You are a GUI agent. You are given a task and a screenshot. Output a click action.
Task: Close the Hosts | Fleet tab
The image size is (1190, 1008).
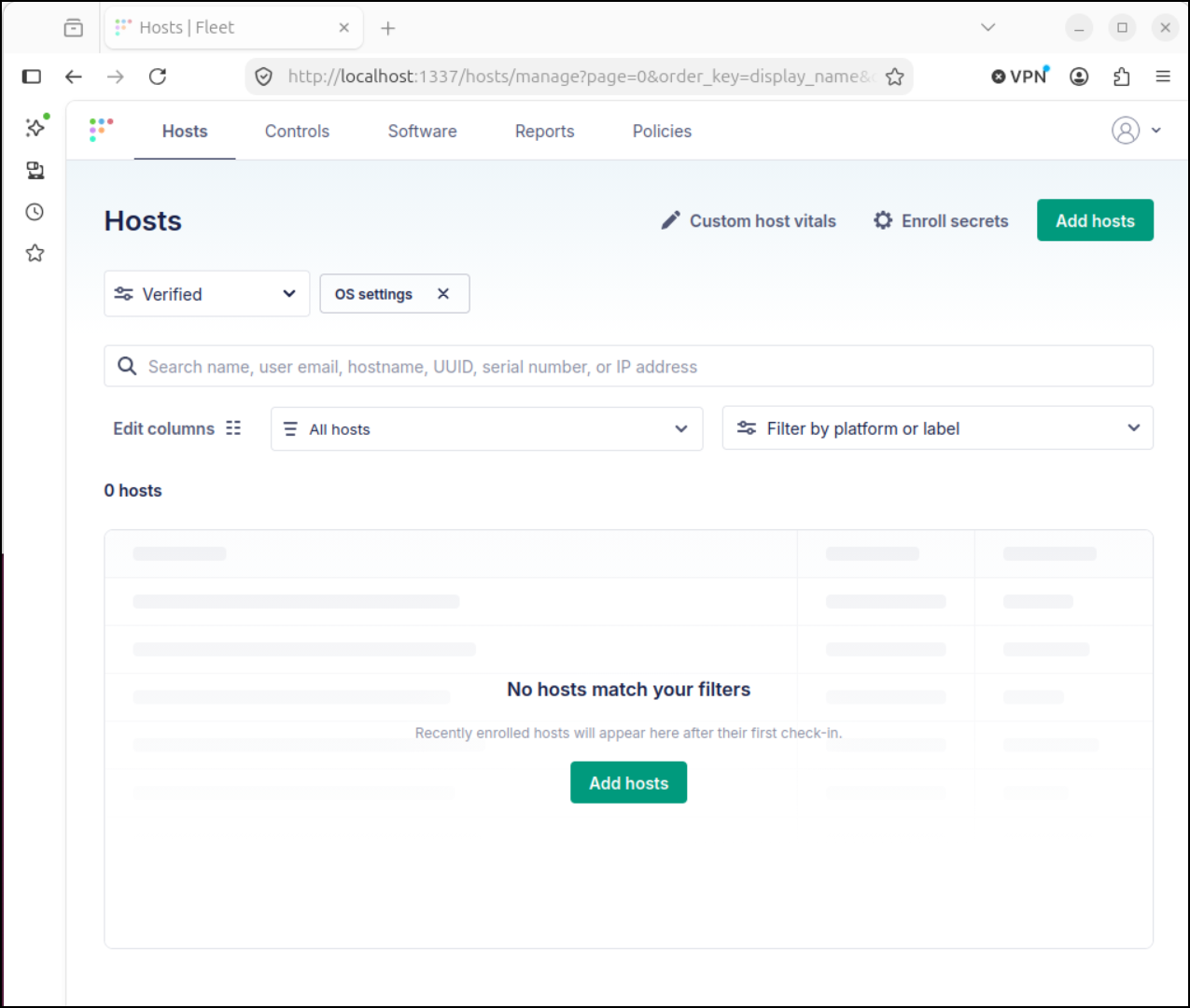(x=344, y=28)
